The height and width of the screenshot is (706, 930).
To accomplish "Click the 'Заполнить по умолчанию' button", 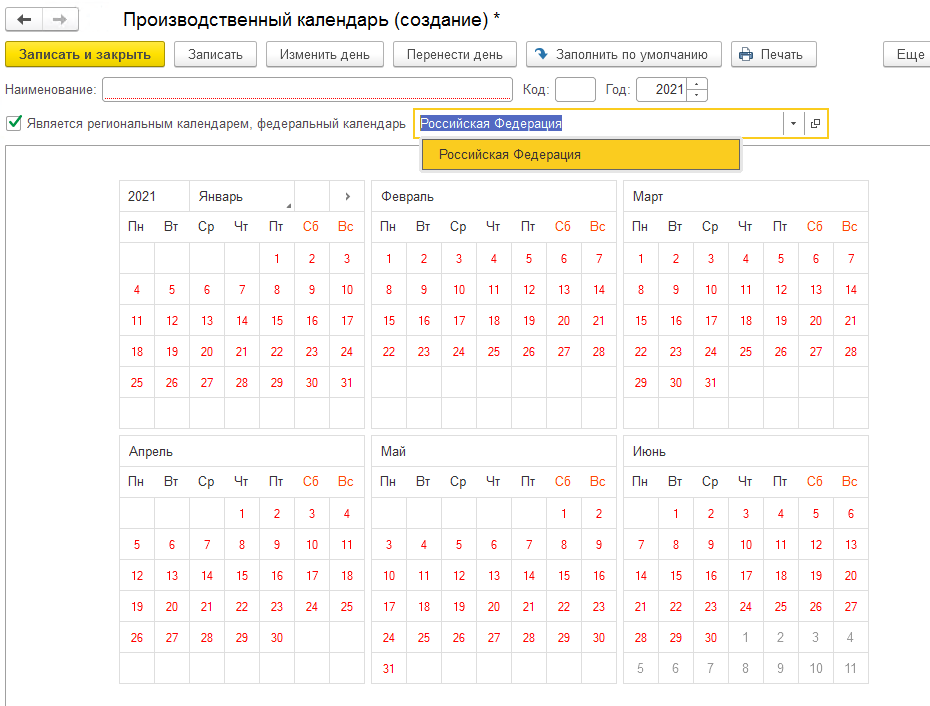I will pos(624,54).
